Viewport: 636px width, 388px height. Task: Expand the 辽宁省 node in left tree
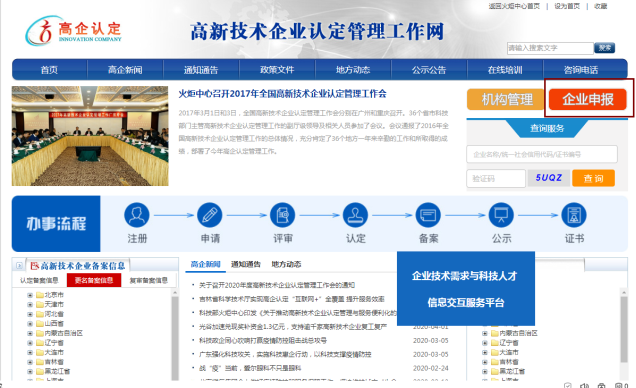[x=30, y=343]
